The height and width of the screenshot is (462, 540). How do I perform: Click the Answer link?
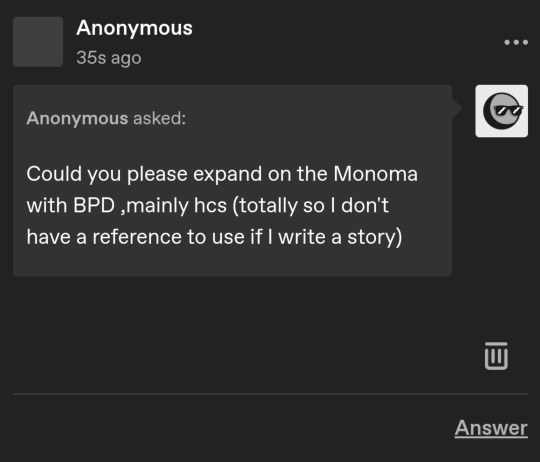pyautogui.click(x=491, y=428)
